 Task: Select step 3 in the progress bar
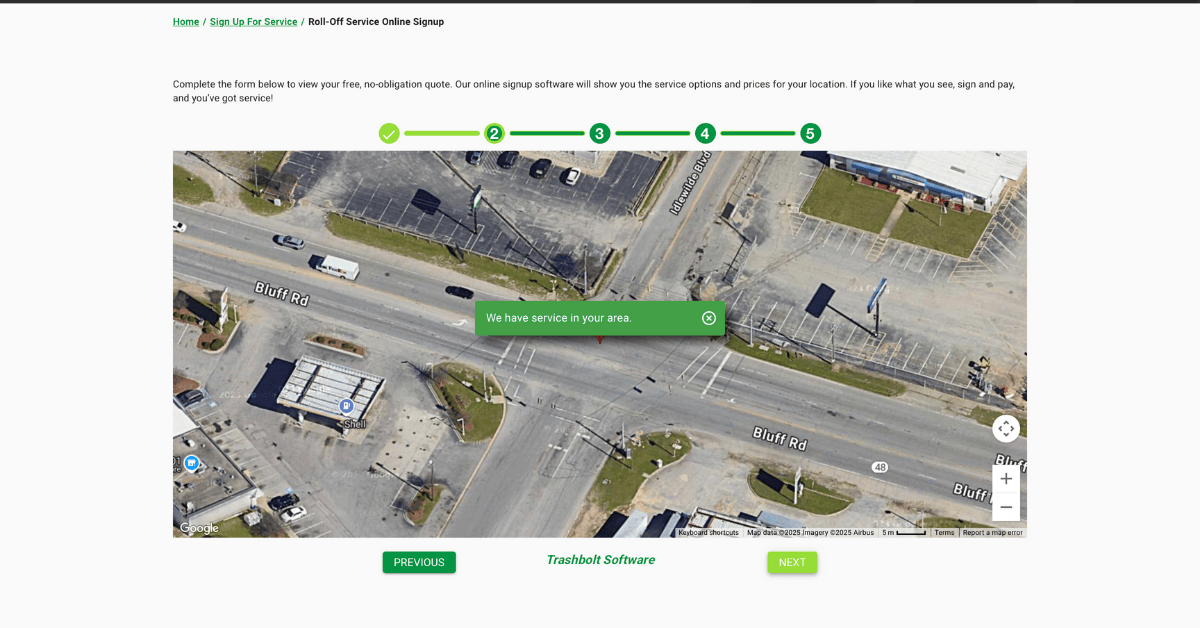[599, 132]
